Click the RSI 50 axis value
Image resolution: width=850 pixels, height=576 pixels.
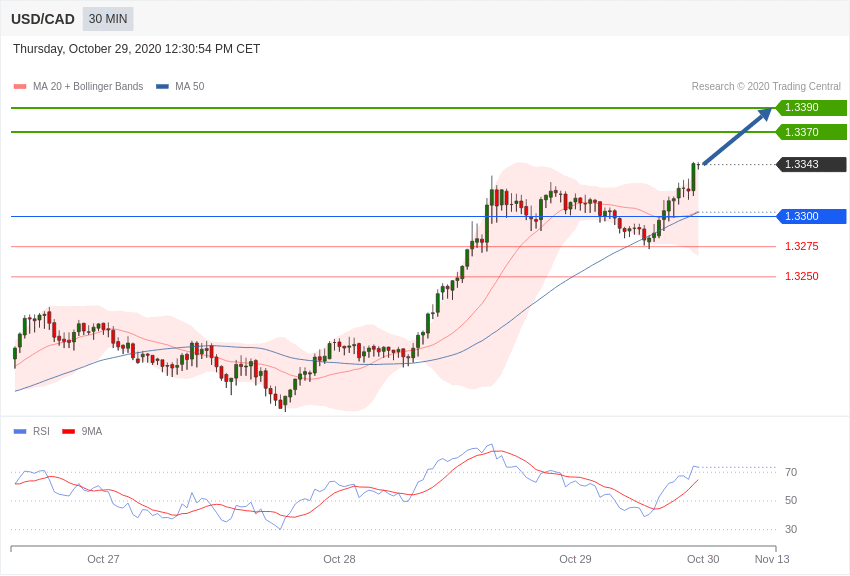(x=791, y=500)
